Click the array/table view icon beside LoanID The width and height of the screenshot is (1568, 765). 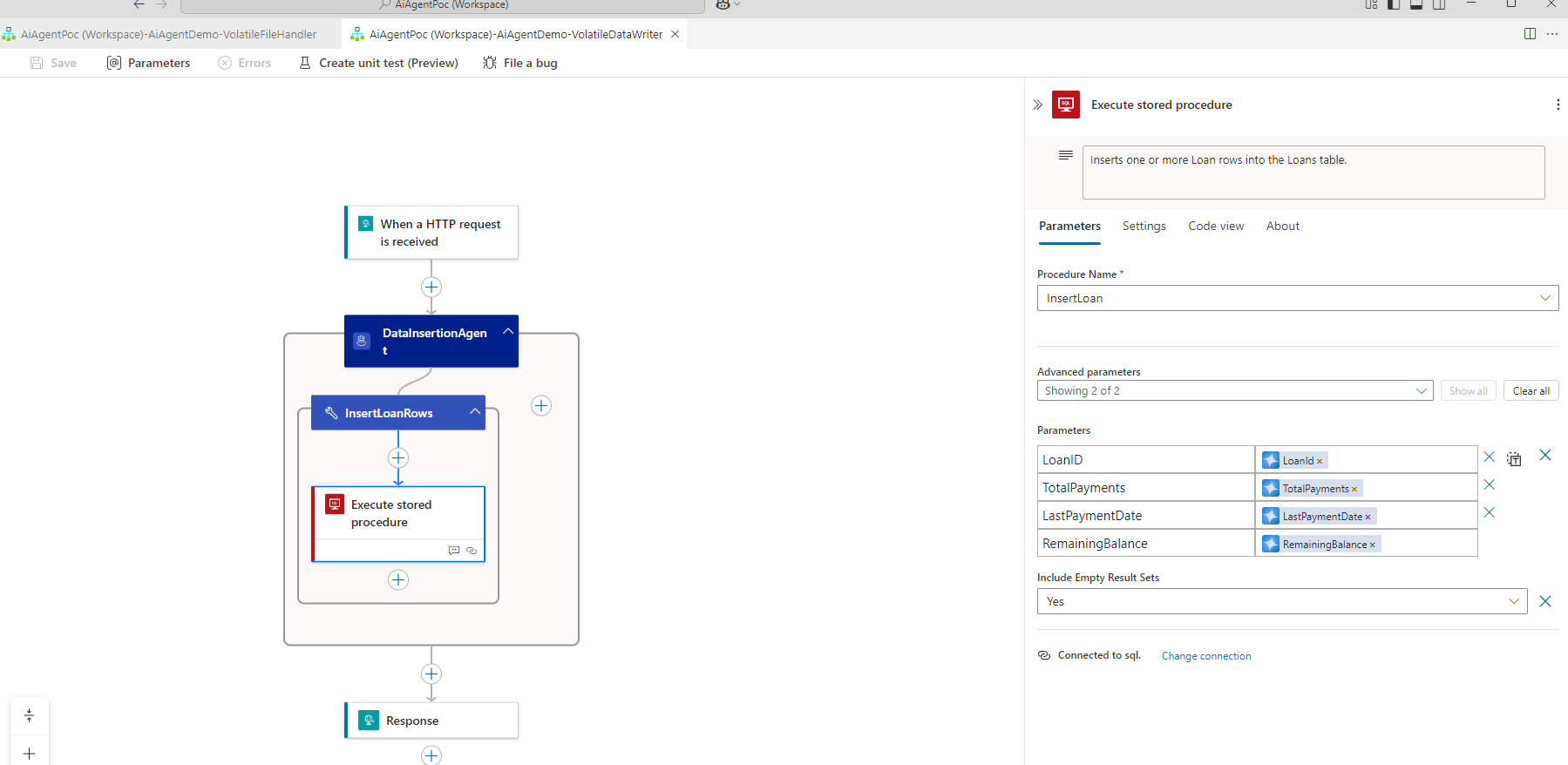pos(1515,459)
